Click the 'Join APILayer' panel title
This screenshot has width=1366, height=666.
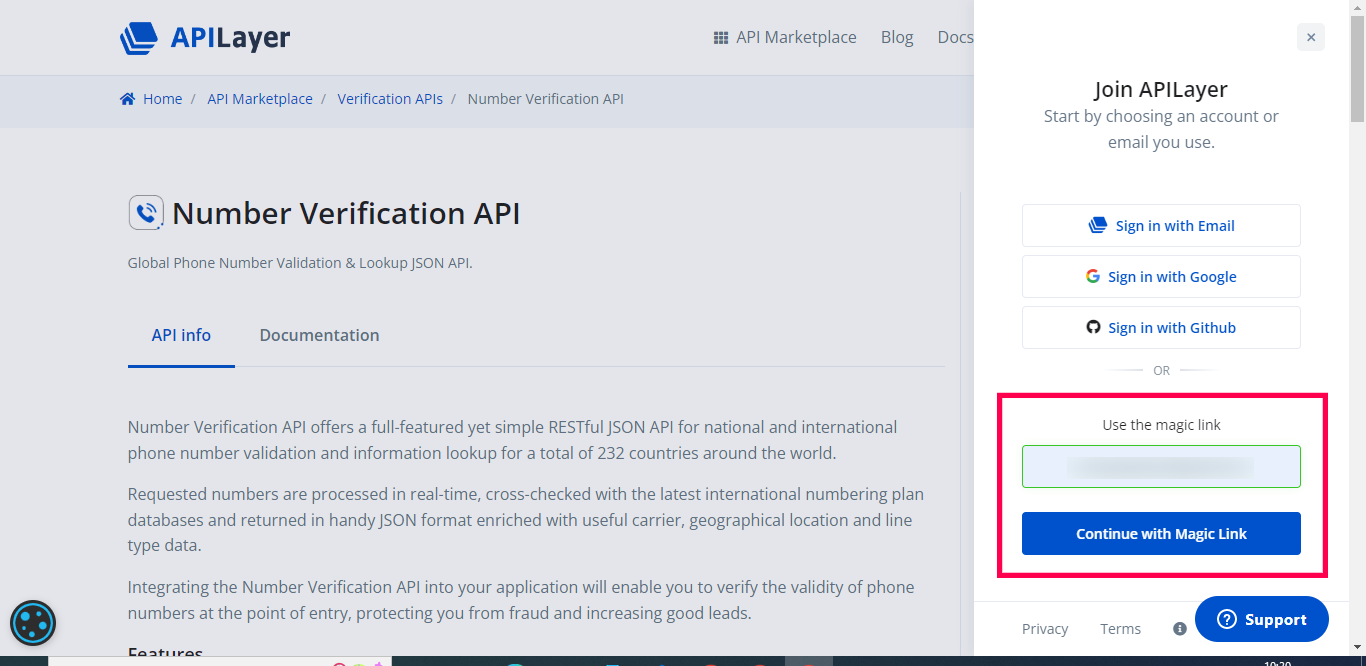click(1161, 90)
